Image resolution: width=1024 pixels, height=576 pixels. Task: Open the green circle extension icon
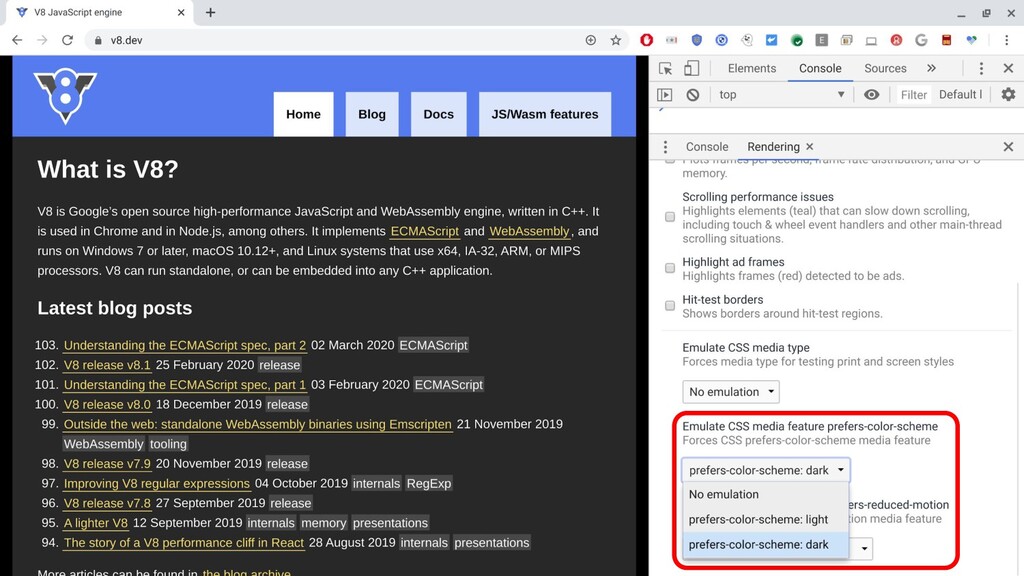pos(797,40)
